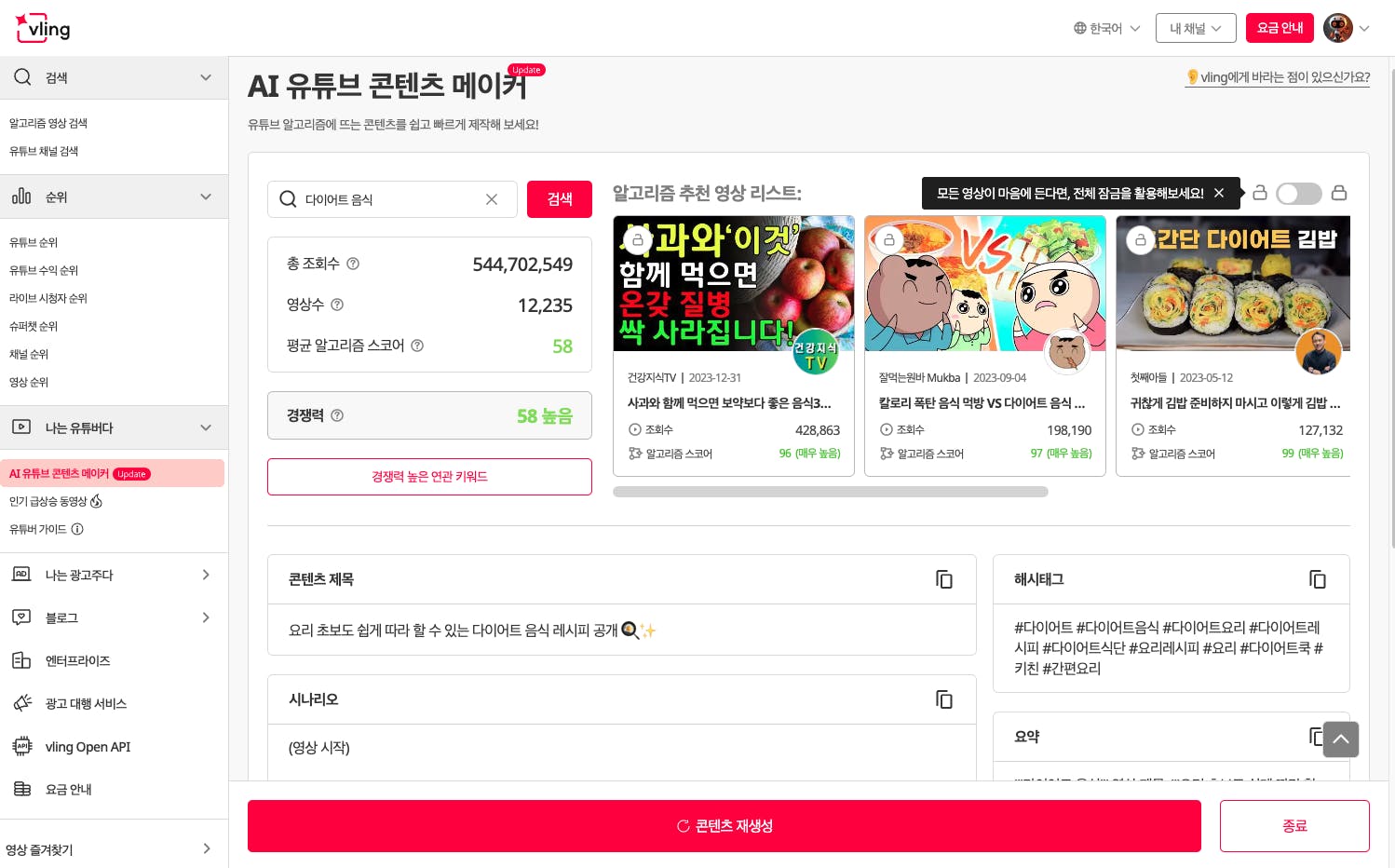This screenshot has height=868, width=1395.
Task: Click 경쟁력 높은 연관 키워드 button
Action: (429, 477)
